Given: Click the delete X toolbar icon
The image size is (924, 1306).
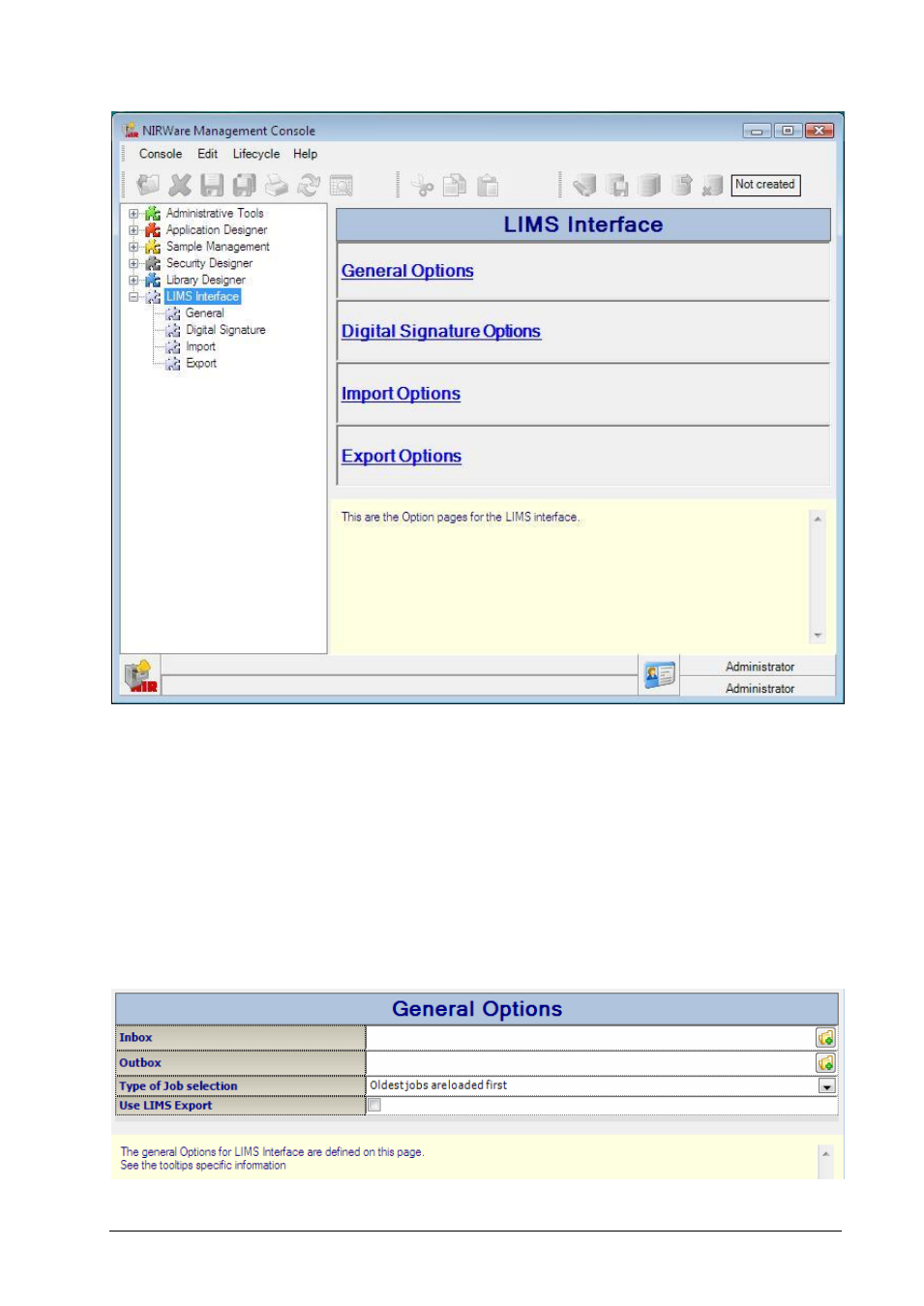Looking at the screenshot, I should (180, 185).
